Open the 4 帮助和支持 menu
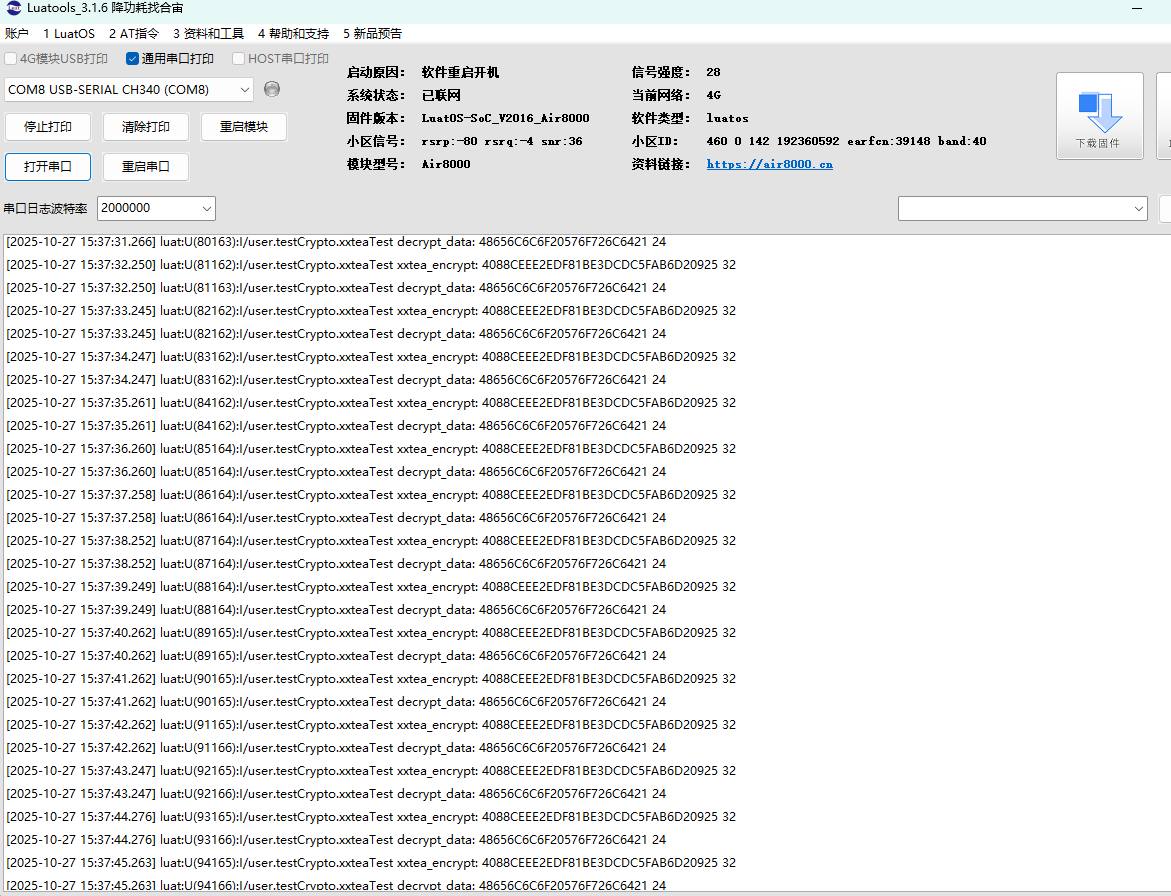 pos(293,33)
